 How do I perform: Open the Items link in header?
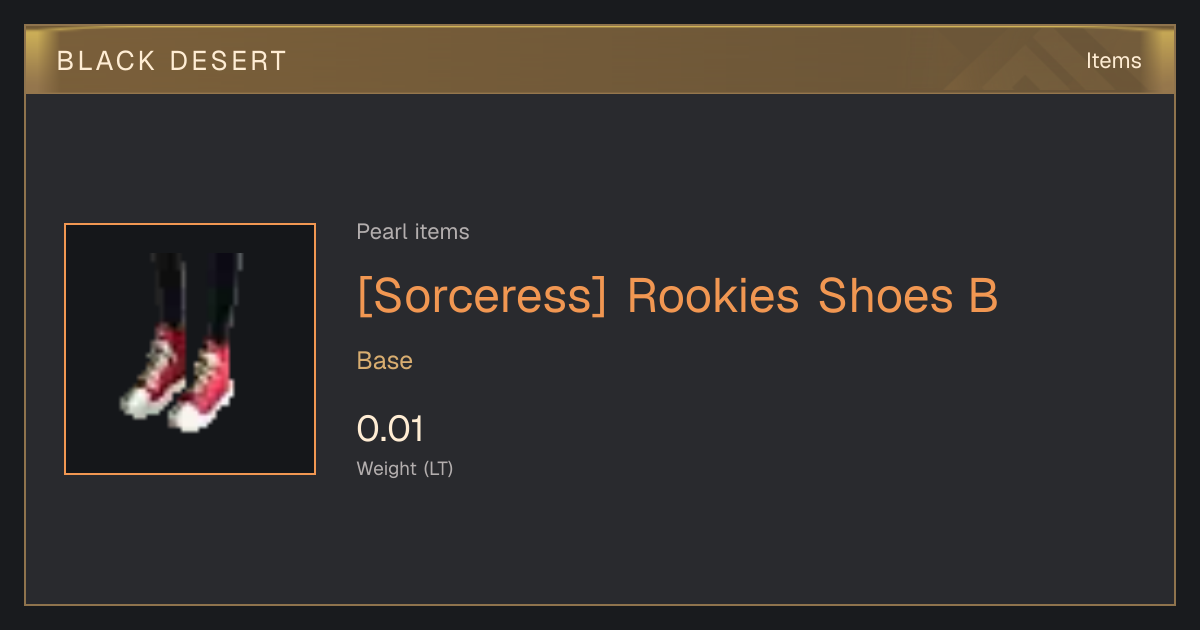click(x=1113, y=61)
